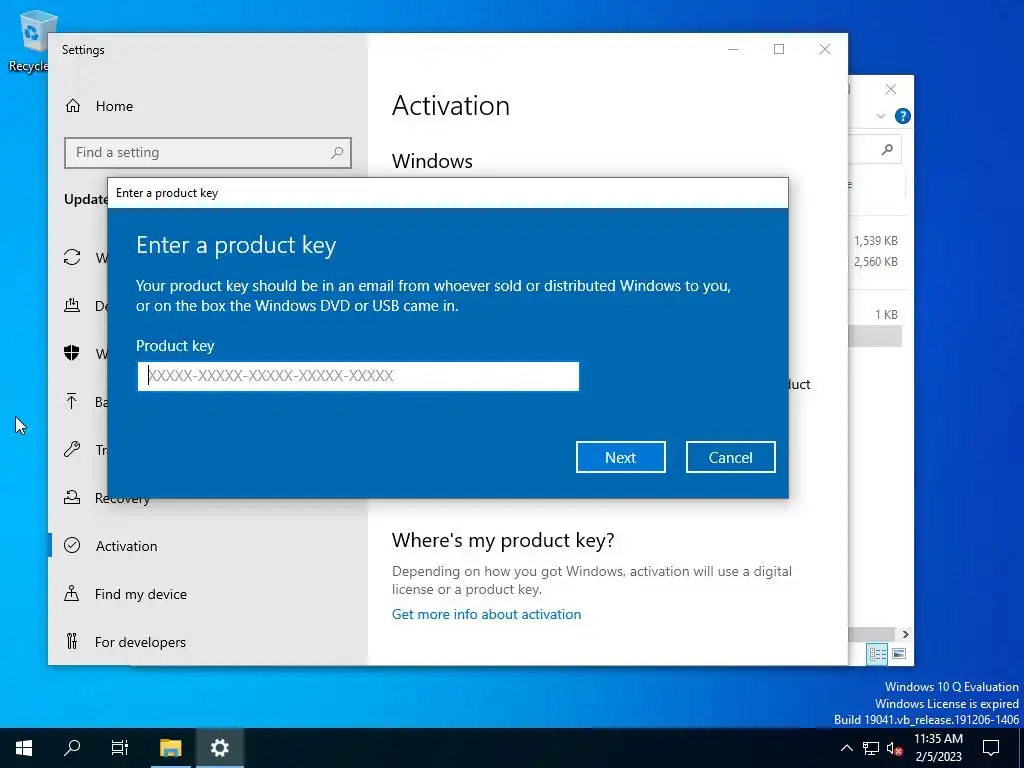This screenshot has width=1024, height=768.
Task: Click the Home house icon in Settings
Action: point(72,106)
